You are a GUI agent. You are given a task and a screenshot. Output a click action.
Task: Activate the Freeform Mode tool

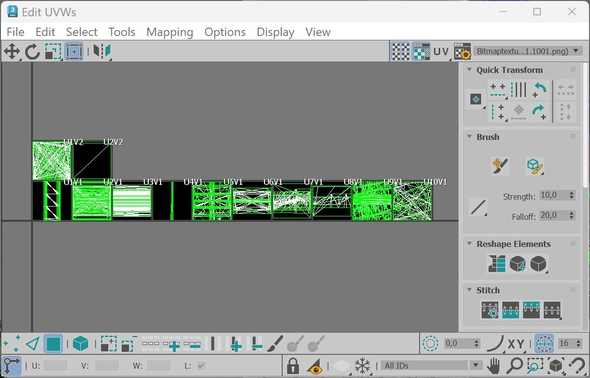pos(74,51)
